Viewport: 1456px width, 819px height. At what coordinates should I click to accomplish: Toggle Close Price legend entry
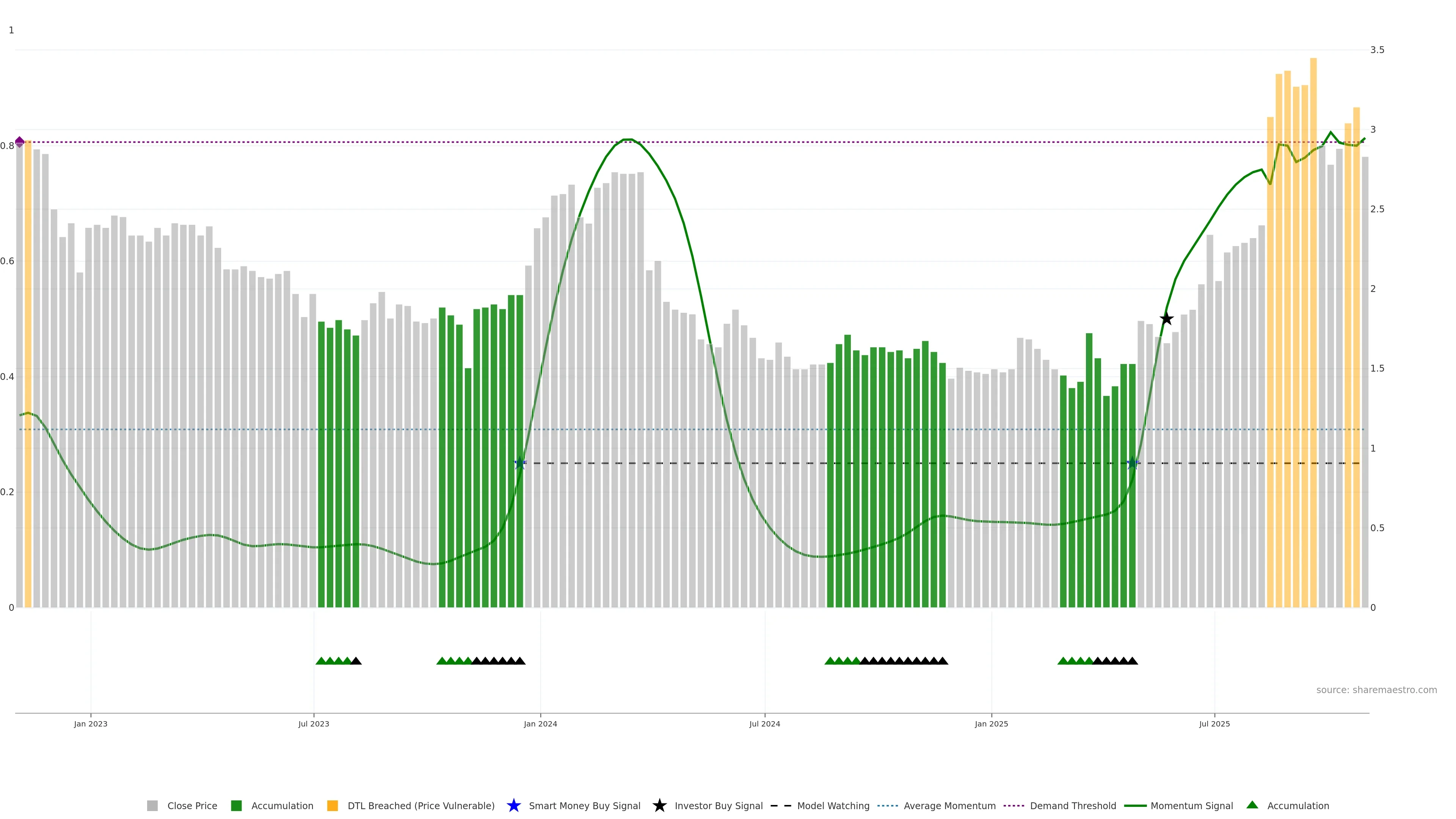[x=191, y=805]
